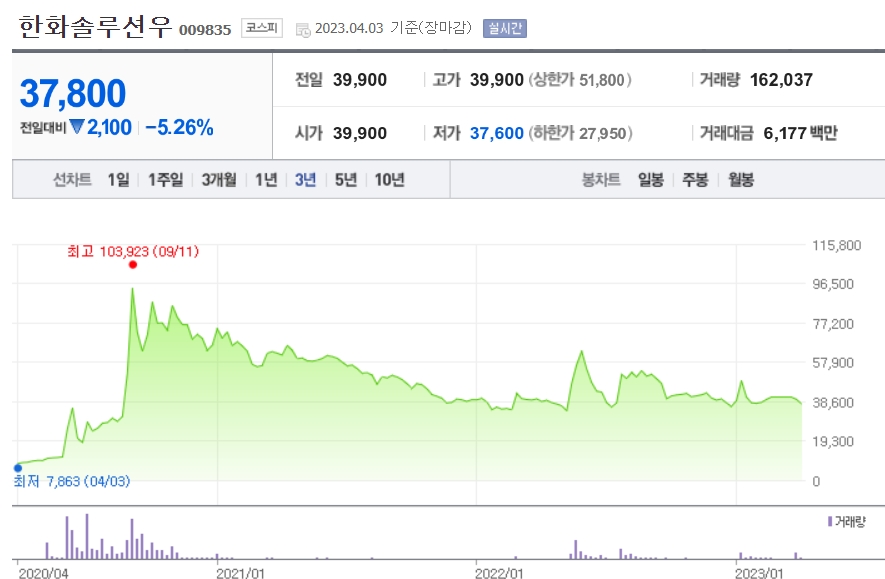Image resolution: width=885 pixels, height=579 pixels.
Task: Click the change percentage -5.26%
Action: (x=179, y=128)
